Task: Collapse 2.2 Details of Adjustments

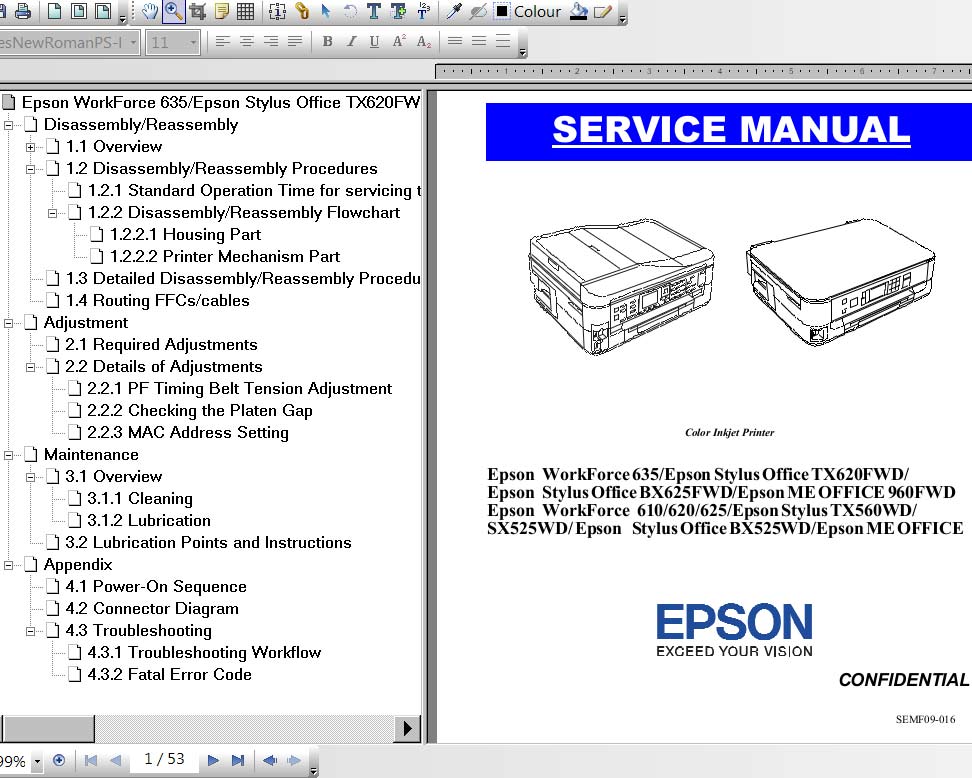Action: [x=30, y=367]
